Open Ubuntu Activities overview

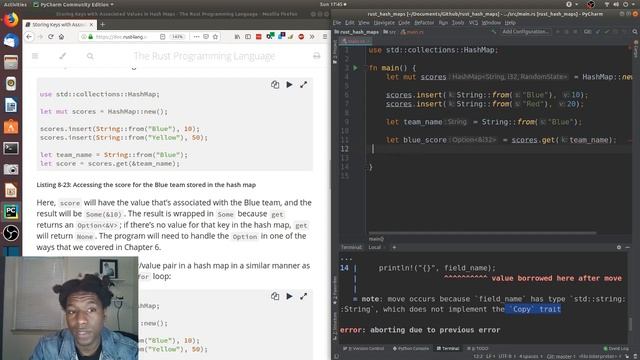15,4
